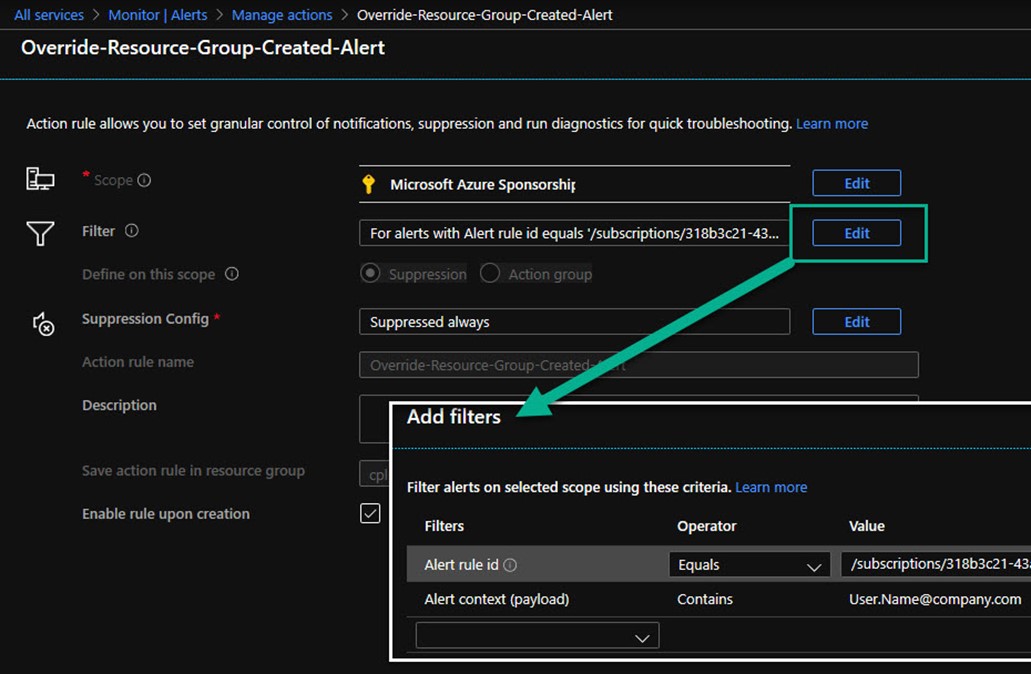Image resolution: width=1031 pixels, height=674 pixels.
Task: Select the Suppression radio button
Action: click(371, 273)
